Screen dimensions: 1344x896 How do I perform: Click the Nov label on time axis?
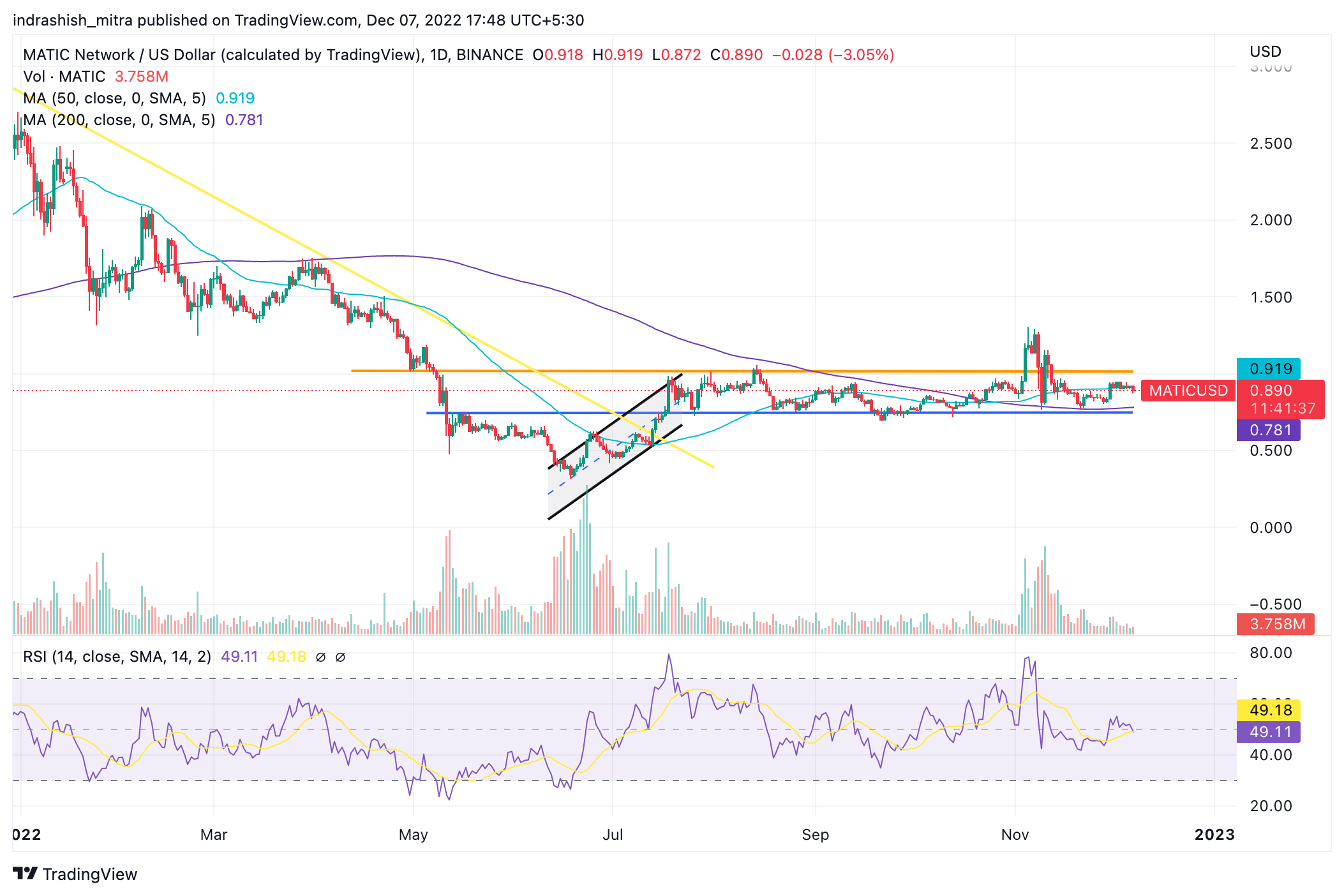1015,835
